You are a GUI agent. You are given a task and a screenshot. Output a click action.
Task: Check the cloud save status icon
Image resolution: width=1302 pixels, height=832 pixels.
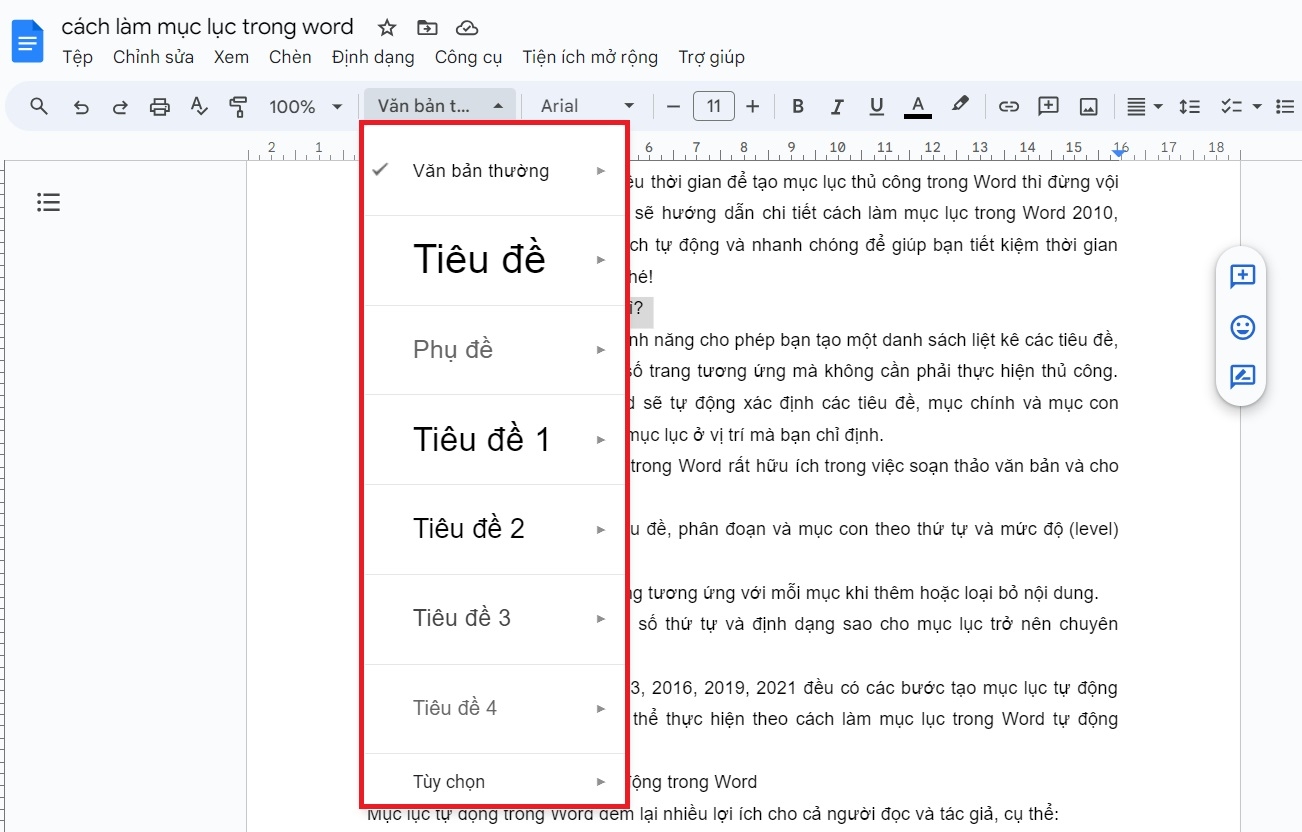click(x=466, y=27)
